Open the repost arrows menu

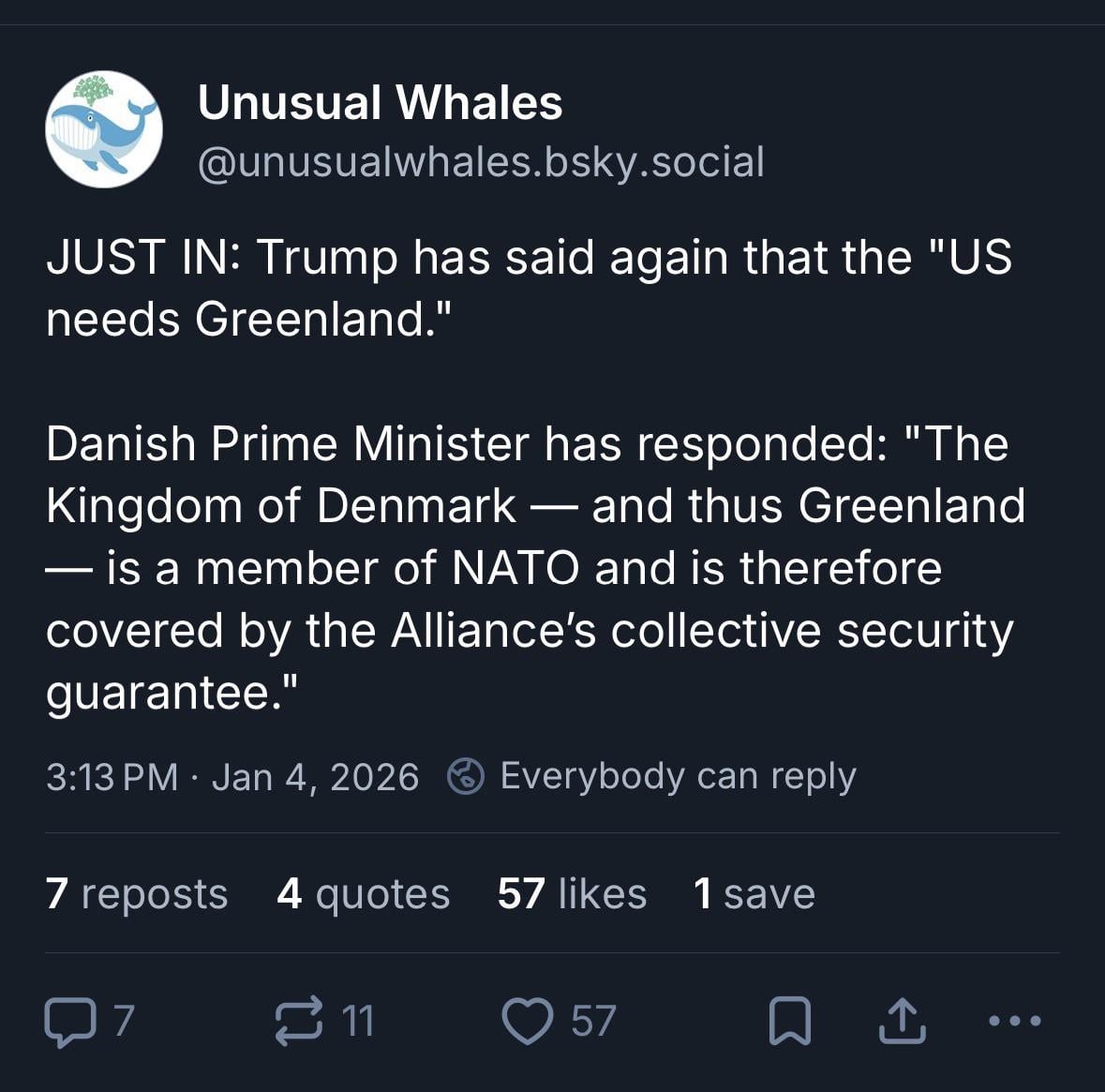click(298, 1022)
